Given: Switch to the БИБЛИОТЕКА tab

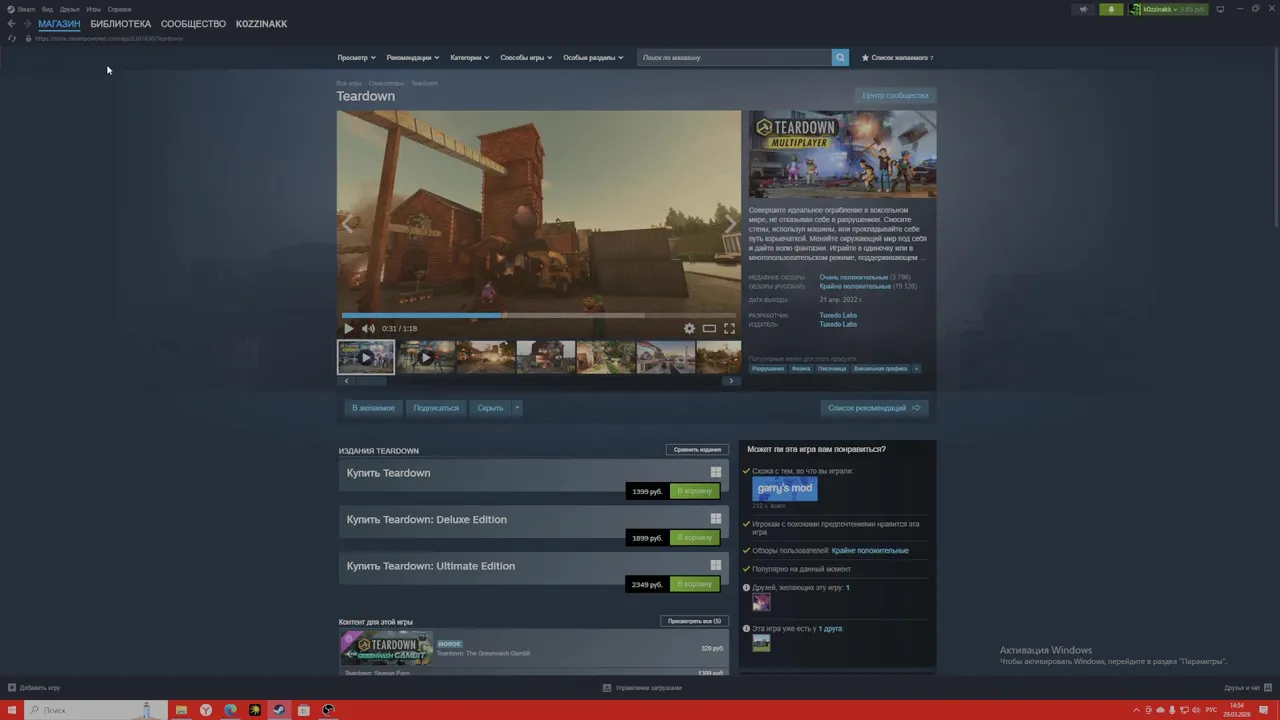Looking at the screenshot, I should pyautogui.click(x=121, y=24).
